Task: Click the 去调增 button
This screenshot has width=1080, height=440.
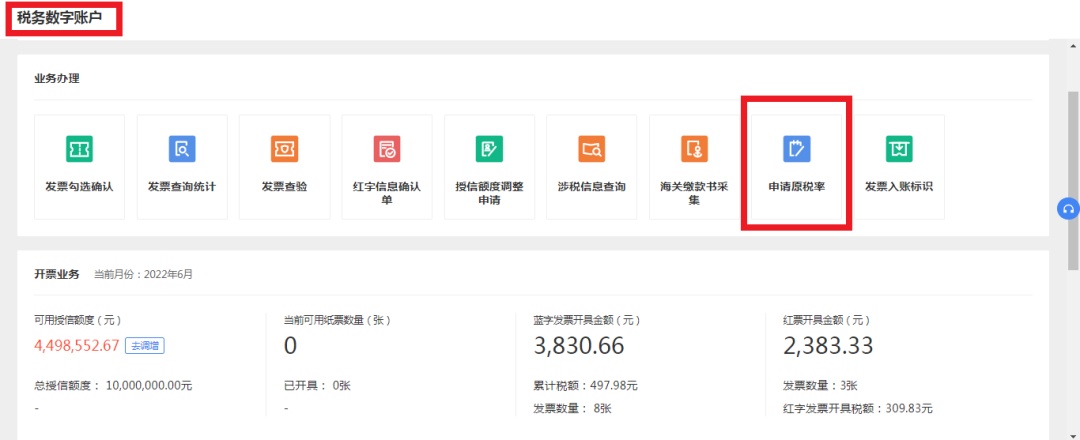Action: tap(145, 345)
